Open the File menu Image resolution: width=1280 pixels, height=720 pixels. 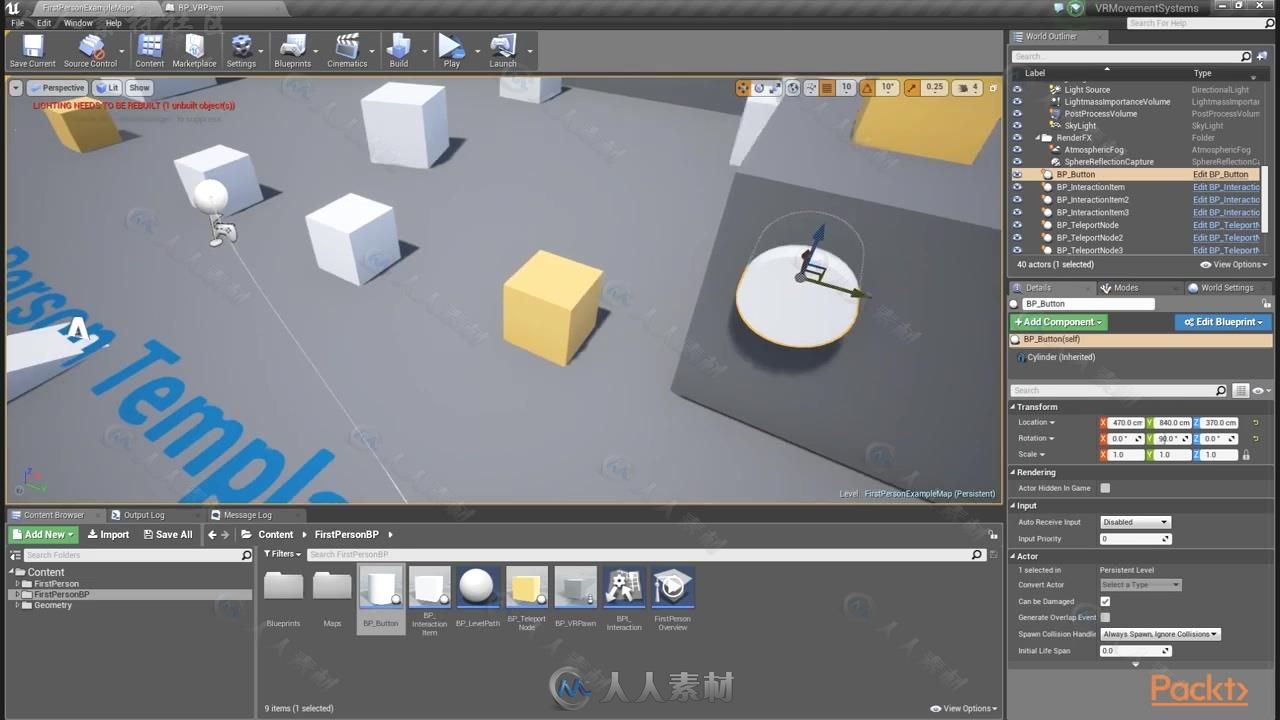[x=17, y=23]
